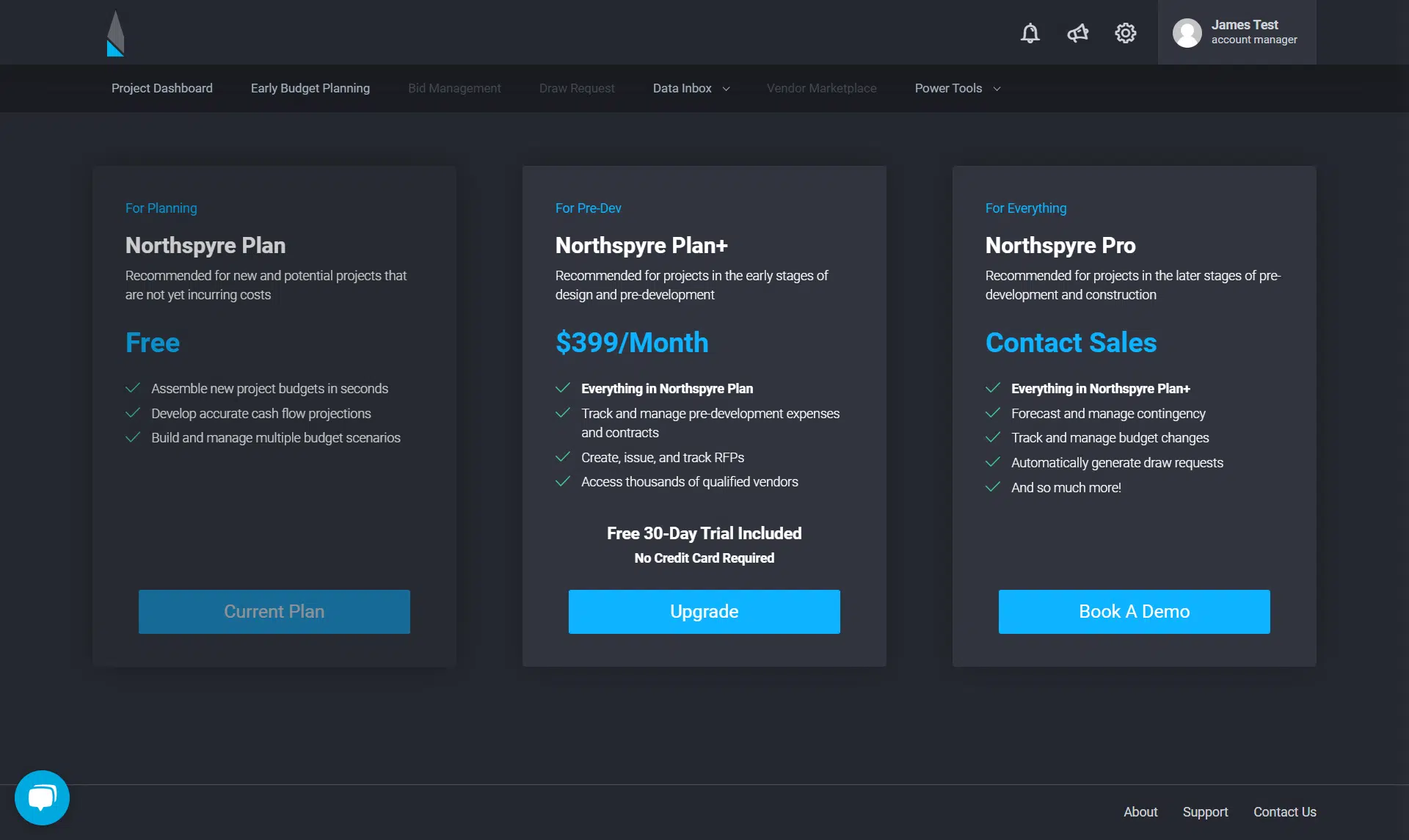Open the announcements megaphone icon
Image resolution: width=1409 pixels, height=840 pixels.
pos(1078,33)
